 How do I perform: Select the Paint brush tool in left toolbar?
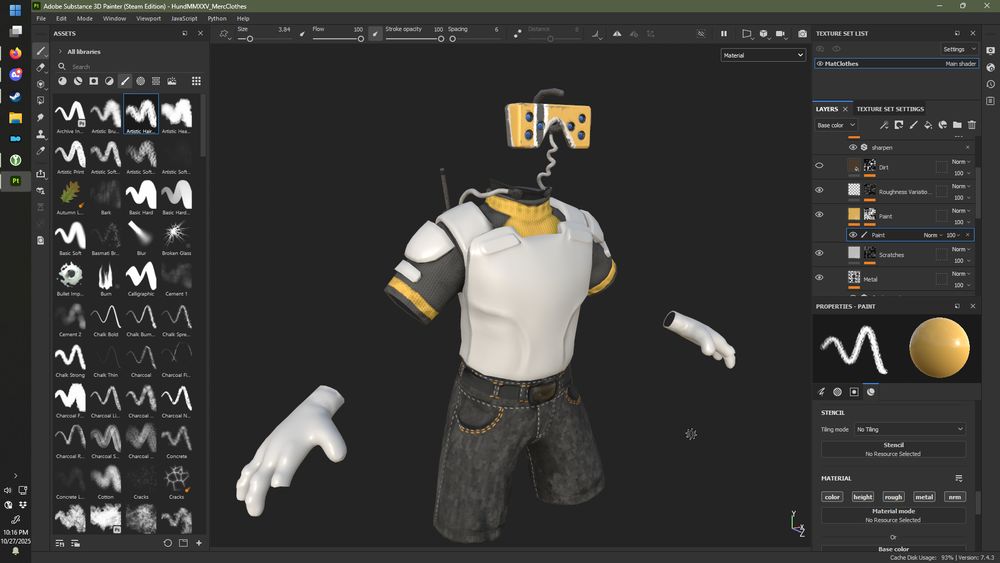[40, 51]
